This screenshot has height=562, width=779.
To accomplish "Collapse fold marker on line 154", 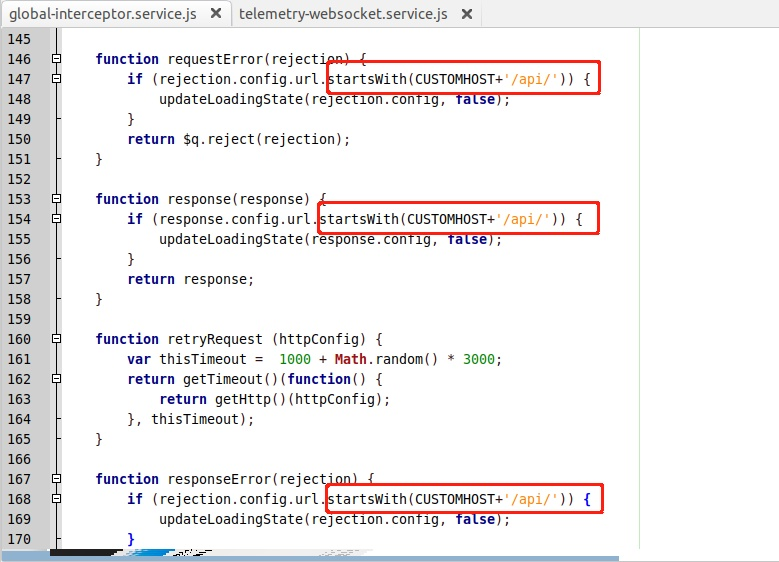I will (x=57, y=219).
